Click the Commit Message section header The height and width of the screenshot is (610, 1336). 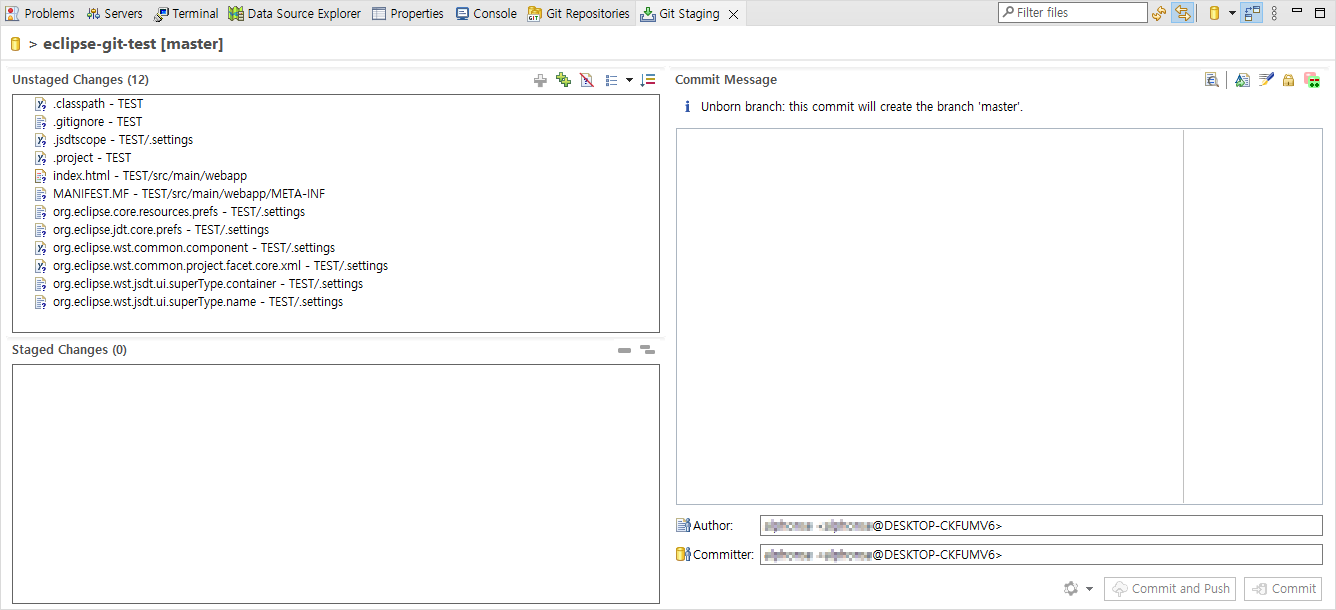pos(726,80)
